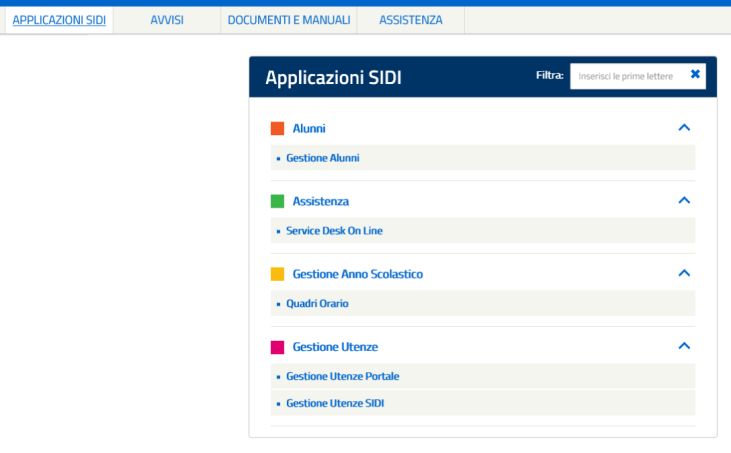Clear the filter with the X icon

click(x=695, y=74)
